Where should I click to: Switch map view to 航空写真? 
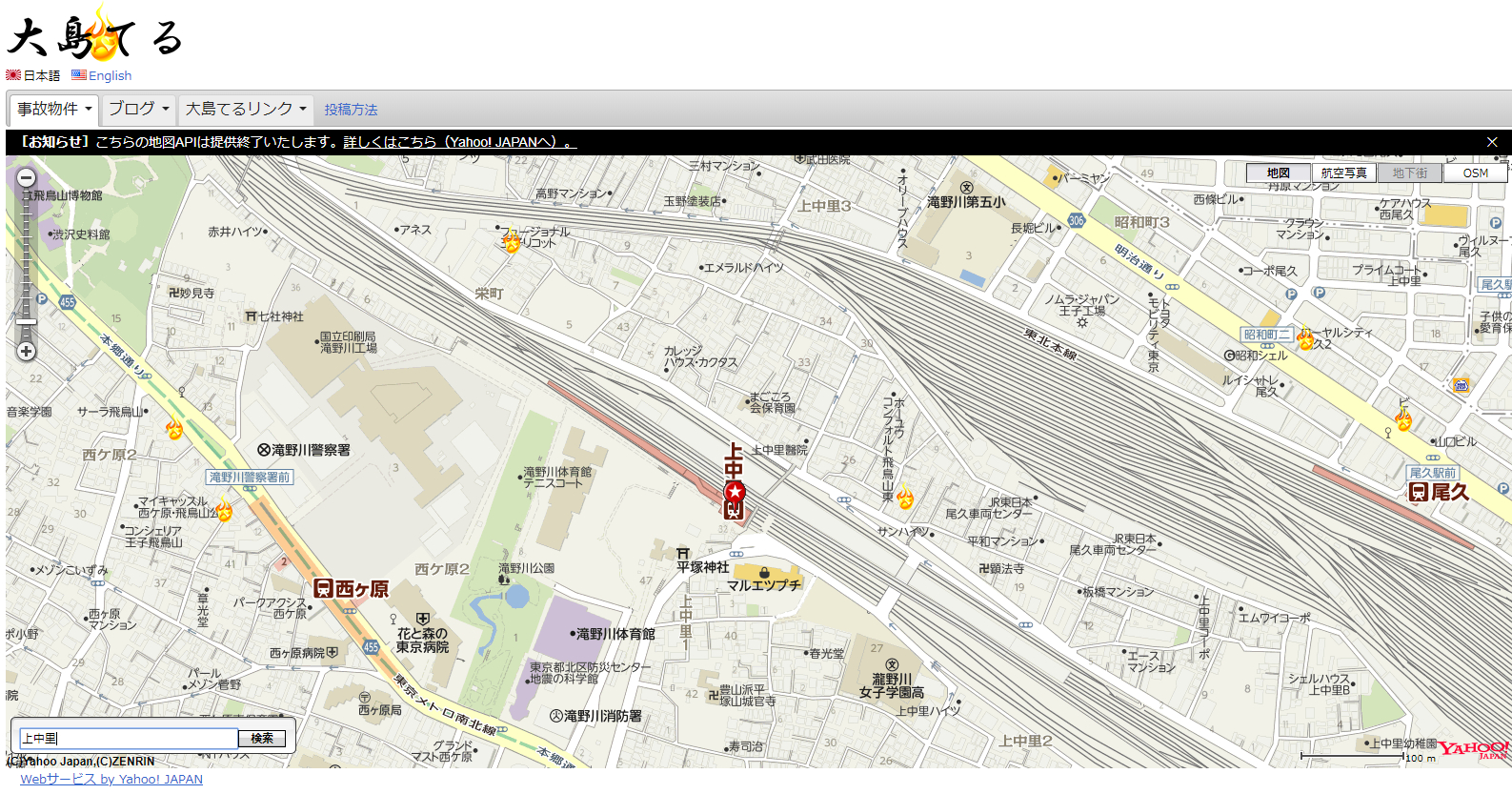click(1343, 173)
